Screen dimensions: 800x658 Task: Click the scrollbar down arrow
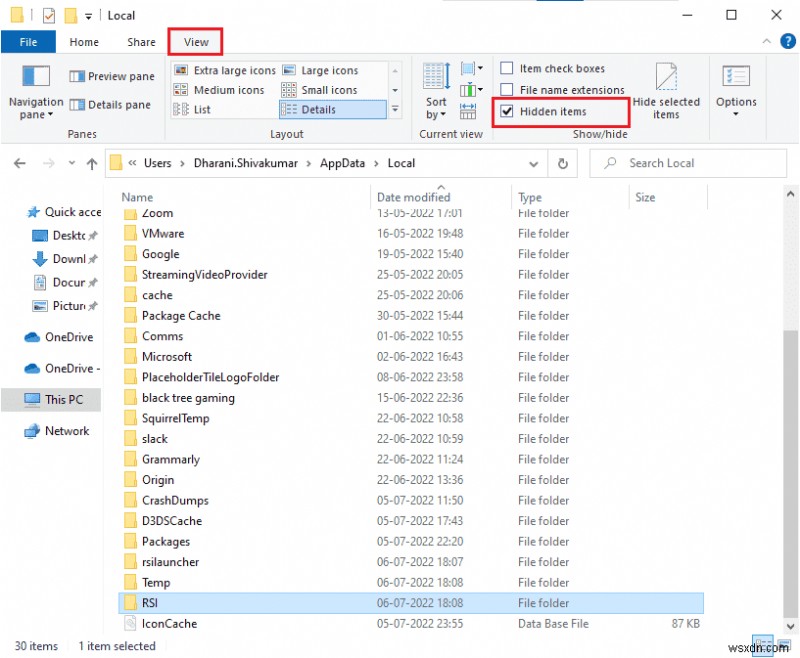tap(790, 626)
